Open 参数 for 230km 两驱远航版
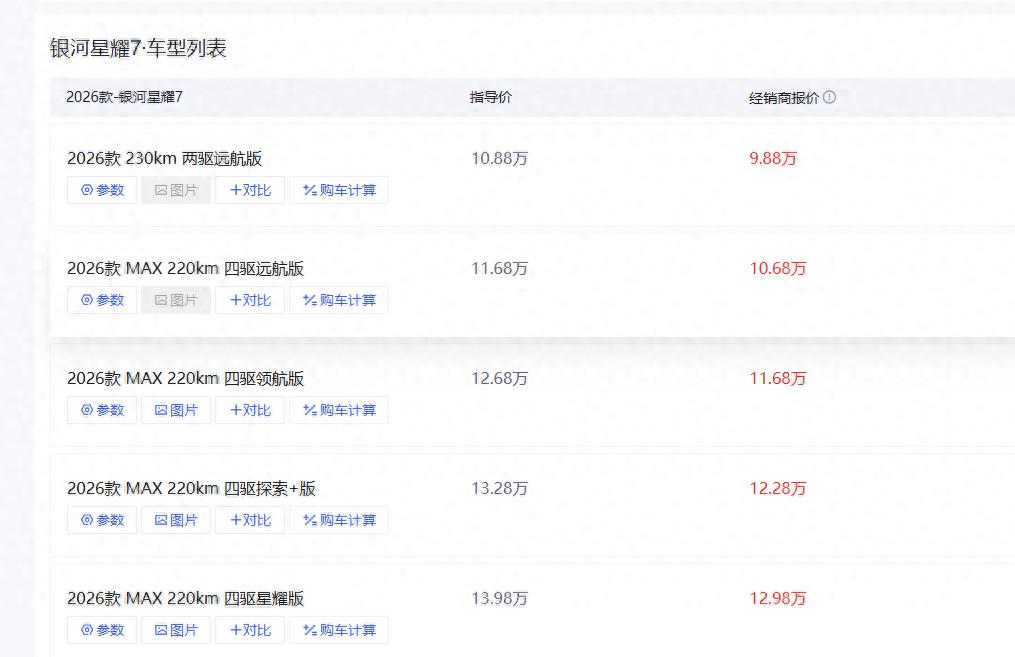Viewport: 1015px width, 657px height. click(102, 190)
